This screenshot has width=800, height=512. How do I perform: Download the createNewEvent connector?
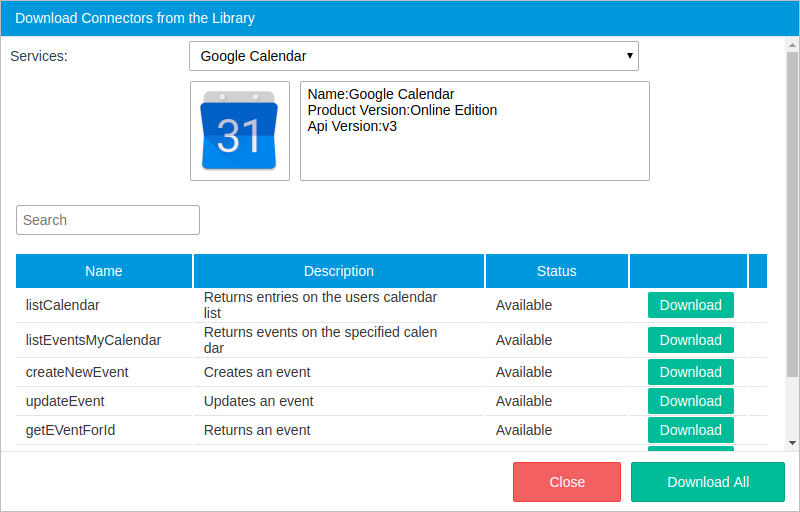click(x=690, y=372)
